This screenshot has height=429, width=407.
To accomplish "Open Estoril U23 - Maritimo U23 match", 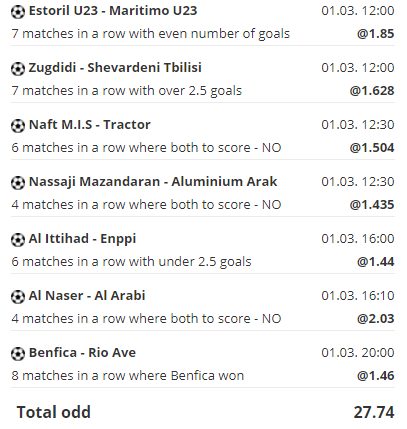I will pos(113,11).
